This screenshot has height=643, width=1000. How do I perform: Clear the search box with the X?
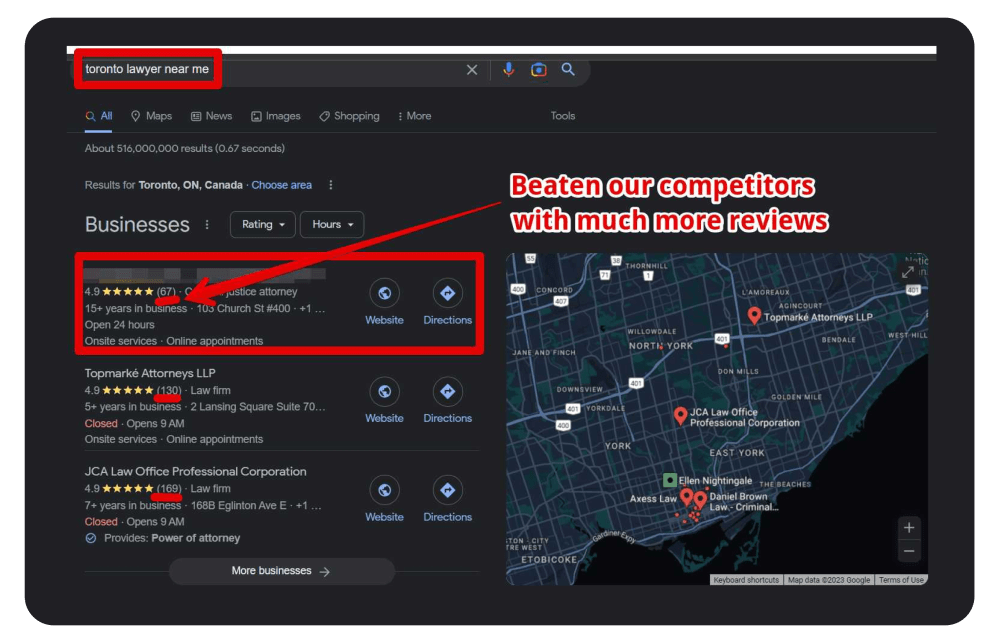(x=472, y=69)
